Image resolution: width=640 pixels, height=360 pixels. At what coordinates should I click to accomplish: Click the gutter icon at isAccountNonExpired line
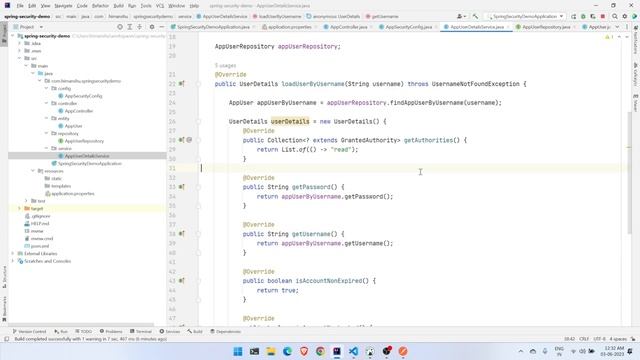pos(182,281)
